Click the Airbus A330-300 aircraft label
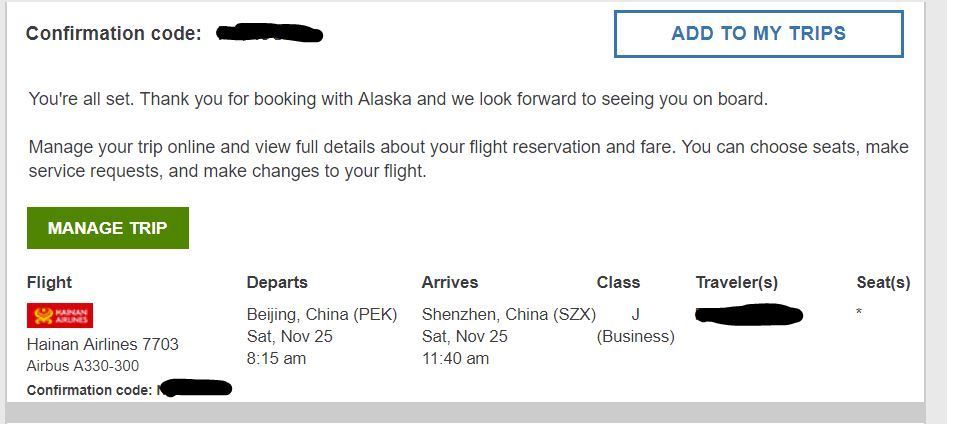This screenshot has width=954, height=424. click(x=83, y=366)
